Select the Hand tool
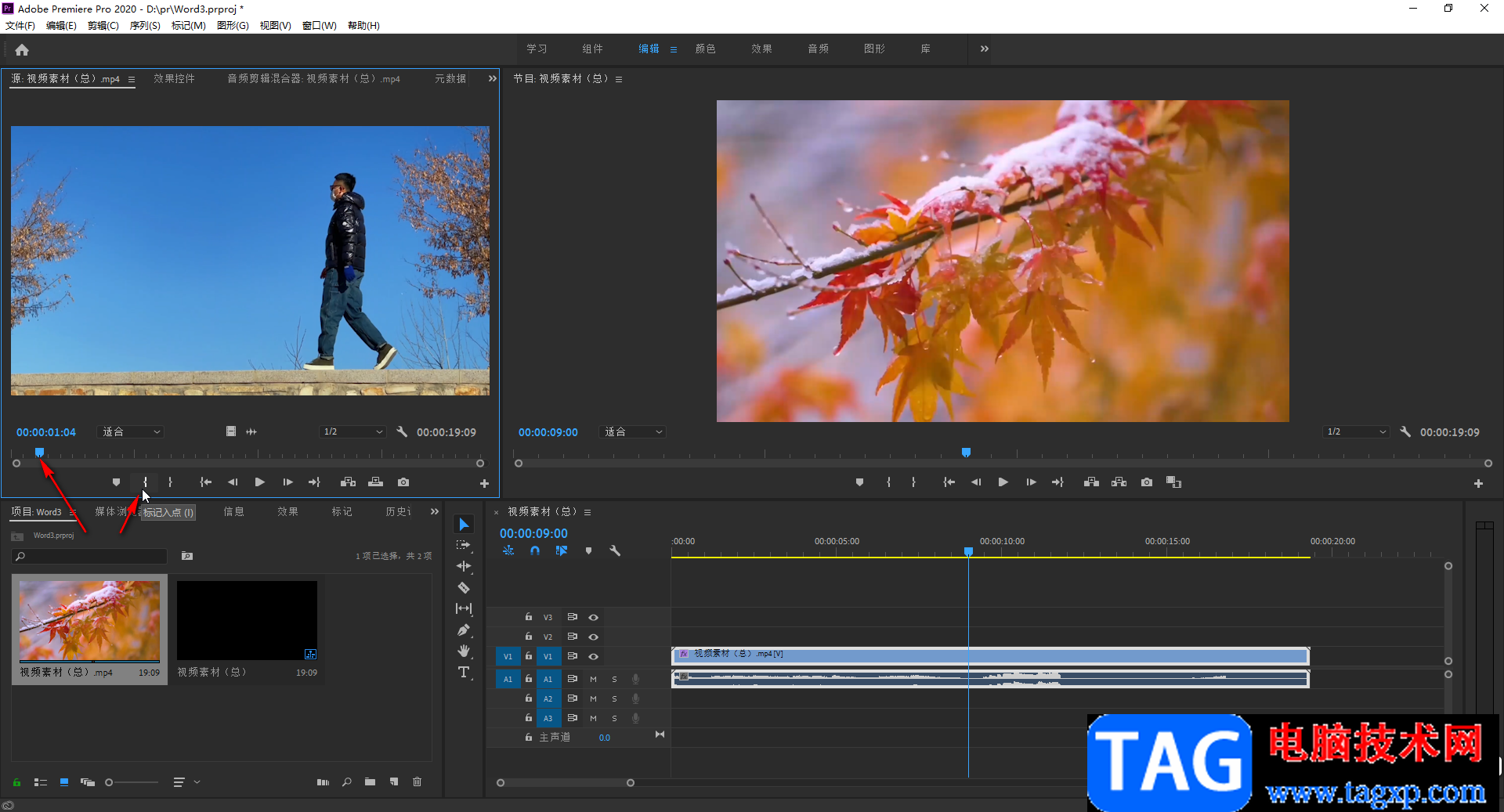 tap(464, 651)
